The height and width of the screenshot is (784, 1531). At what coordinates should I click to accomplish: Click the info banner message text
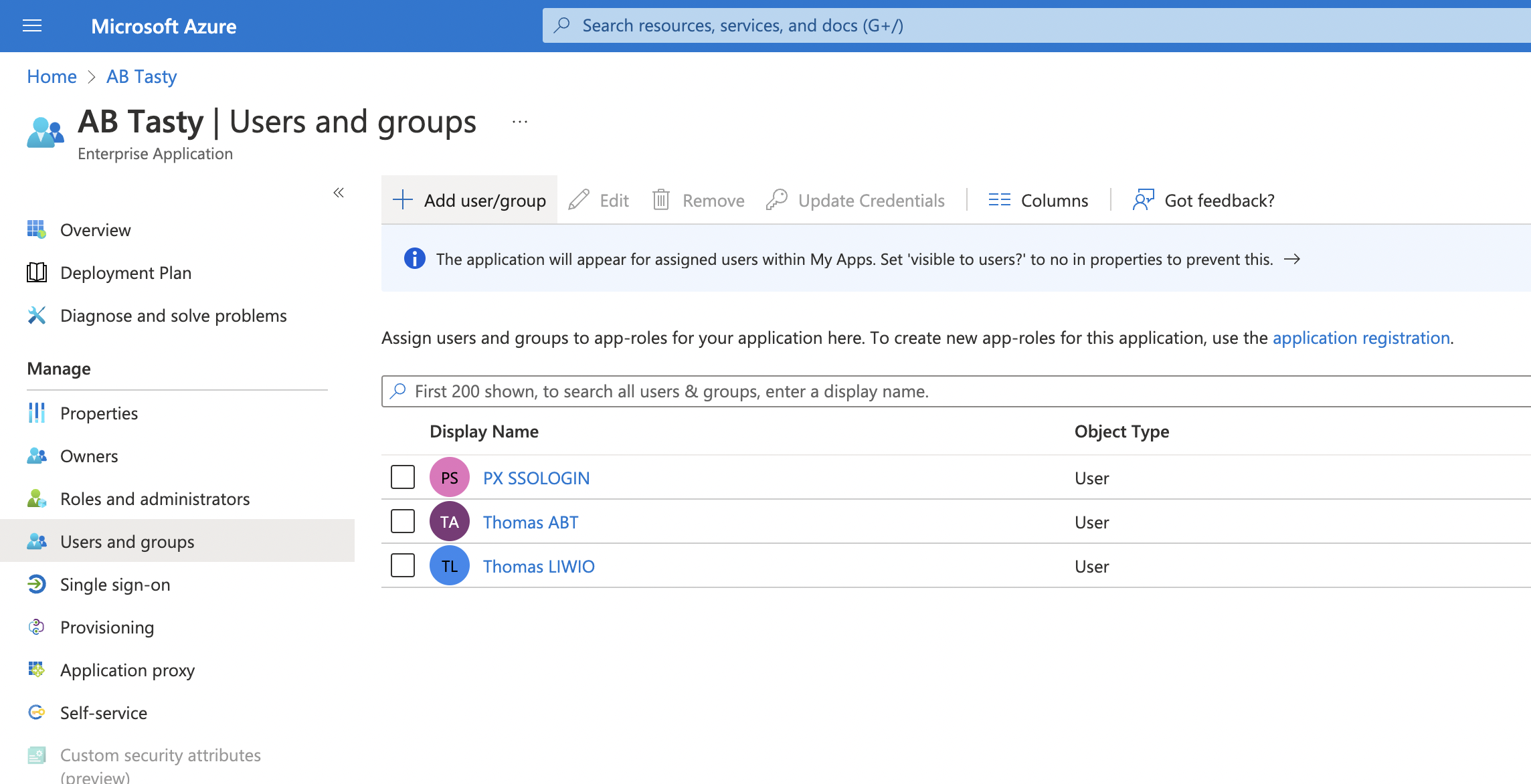(x=854, y=259)
